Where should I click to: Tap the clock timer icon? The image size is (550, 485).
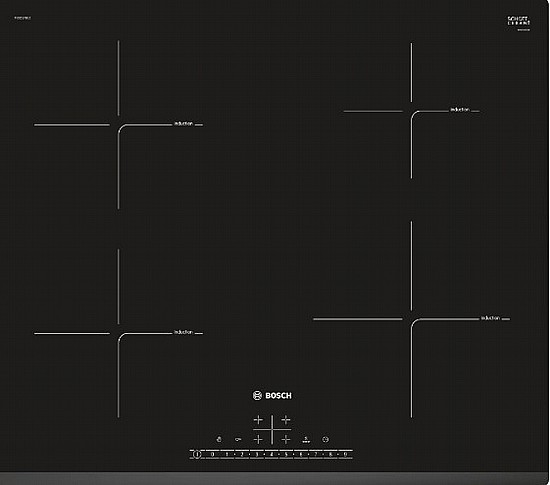coord(326,439)
